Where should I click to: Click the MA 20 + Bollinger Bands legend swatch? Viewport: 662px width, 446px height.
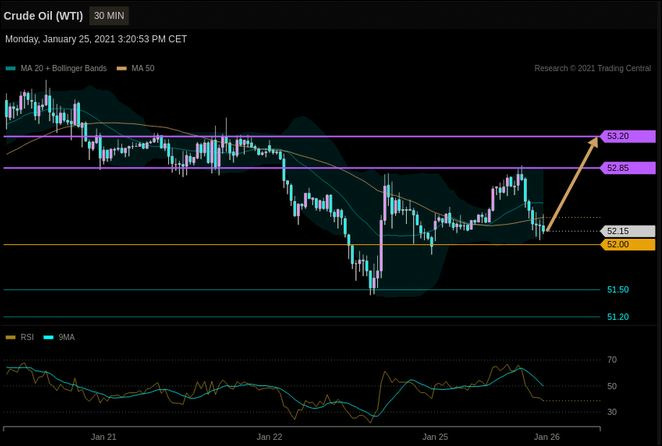(x=11, y=68)
